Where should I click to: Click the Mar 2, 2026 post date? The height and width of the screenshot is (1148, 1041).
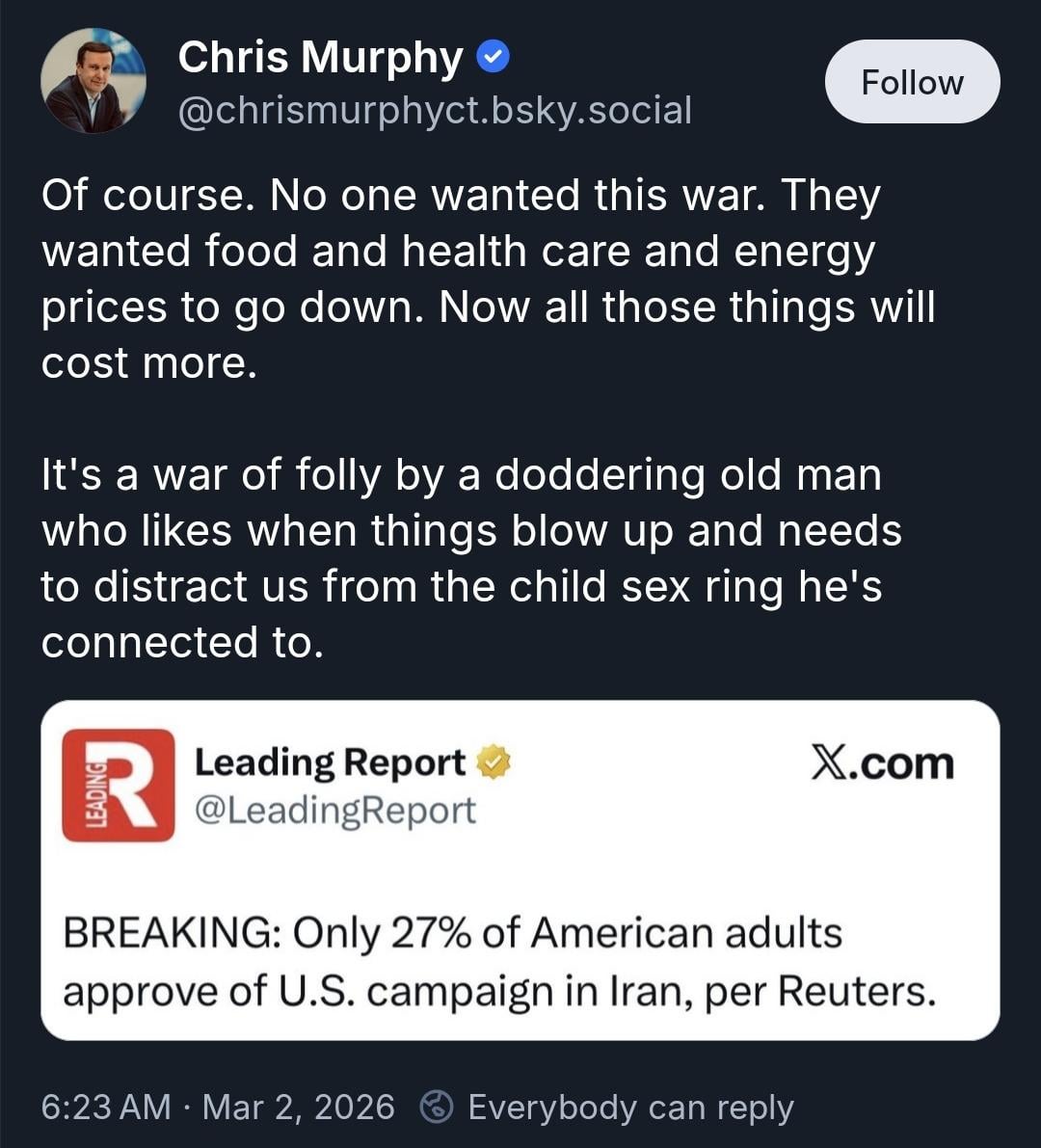click(299, 1107)
